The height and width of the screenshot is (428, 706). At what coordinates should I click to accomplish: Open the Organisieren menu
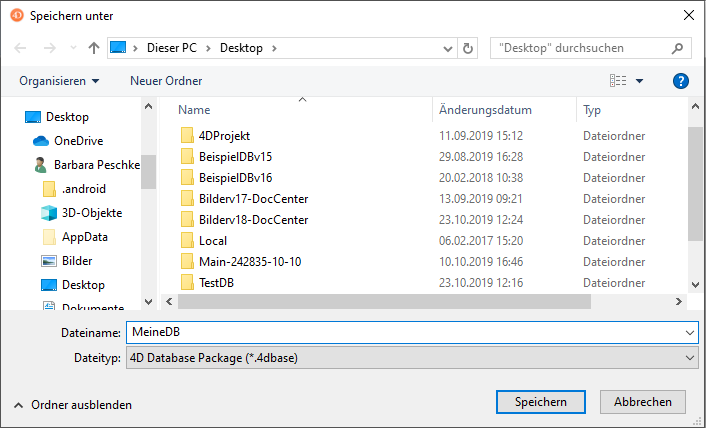click(59, 81)
